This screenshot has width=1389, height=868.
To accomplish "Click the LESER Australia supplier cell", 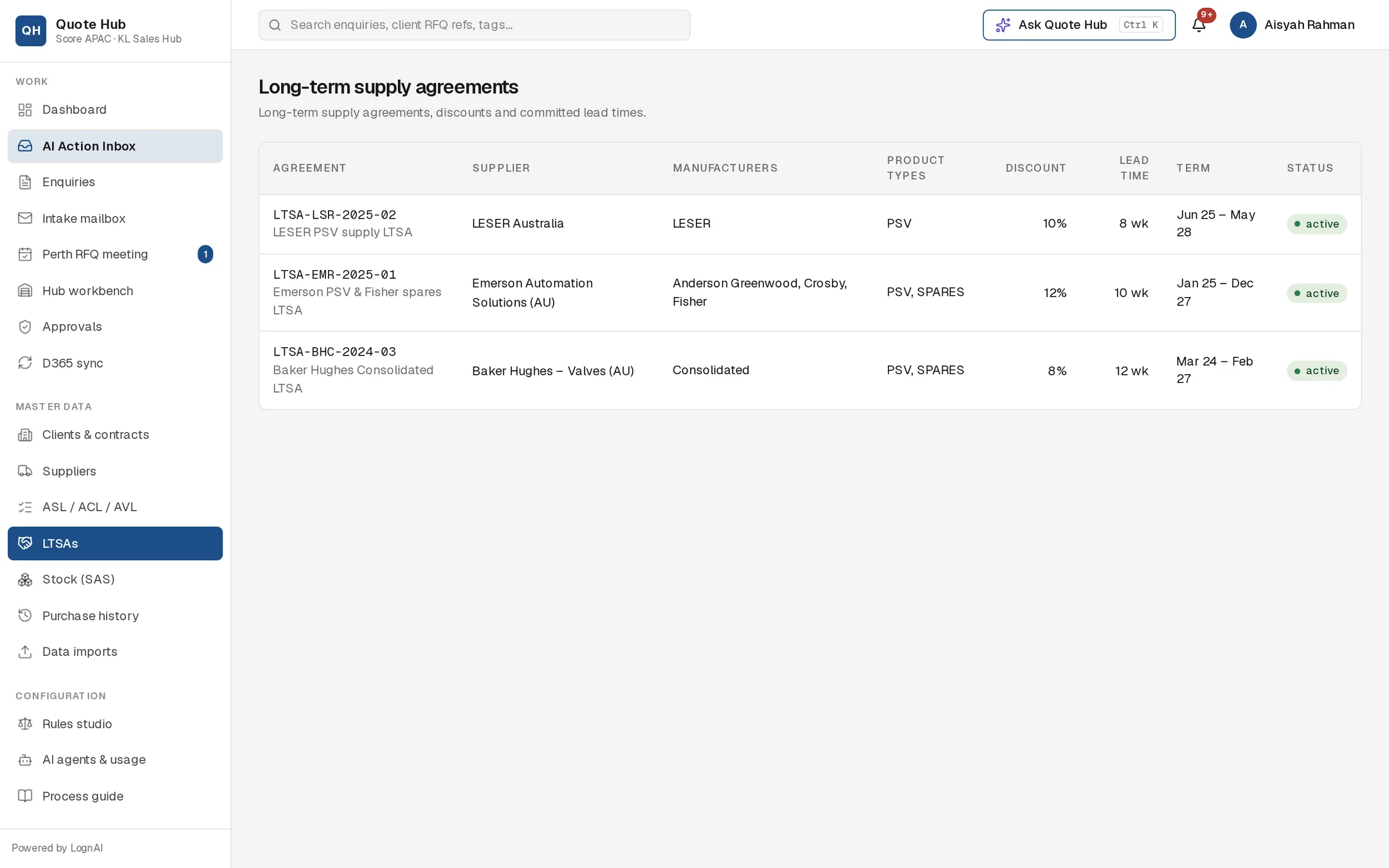I will click(x=518, y=223).
